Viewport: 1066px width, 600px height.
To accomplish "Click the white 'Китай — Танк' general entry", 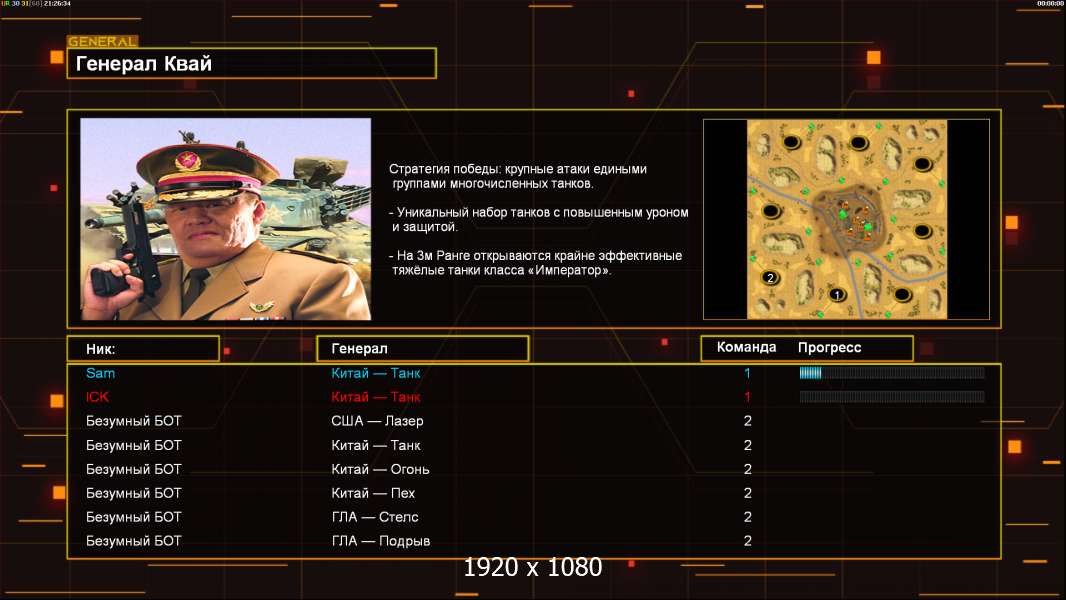I will pyautogui.click(x=376, y=445).
